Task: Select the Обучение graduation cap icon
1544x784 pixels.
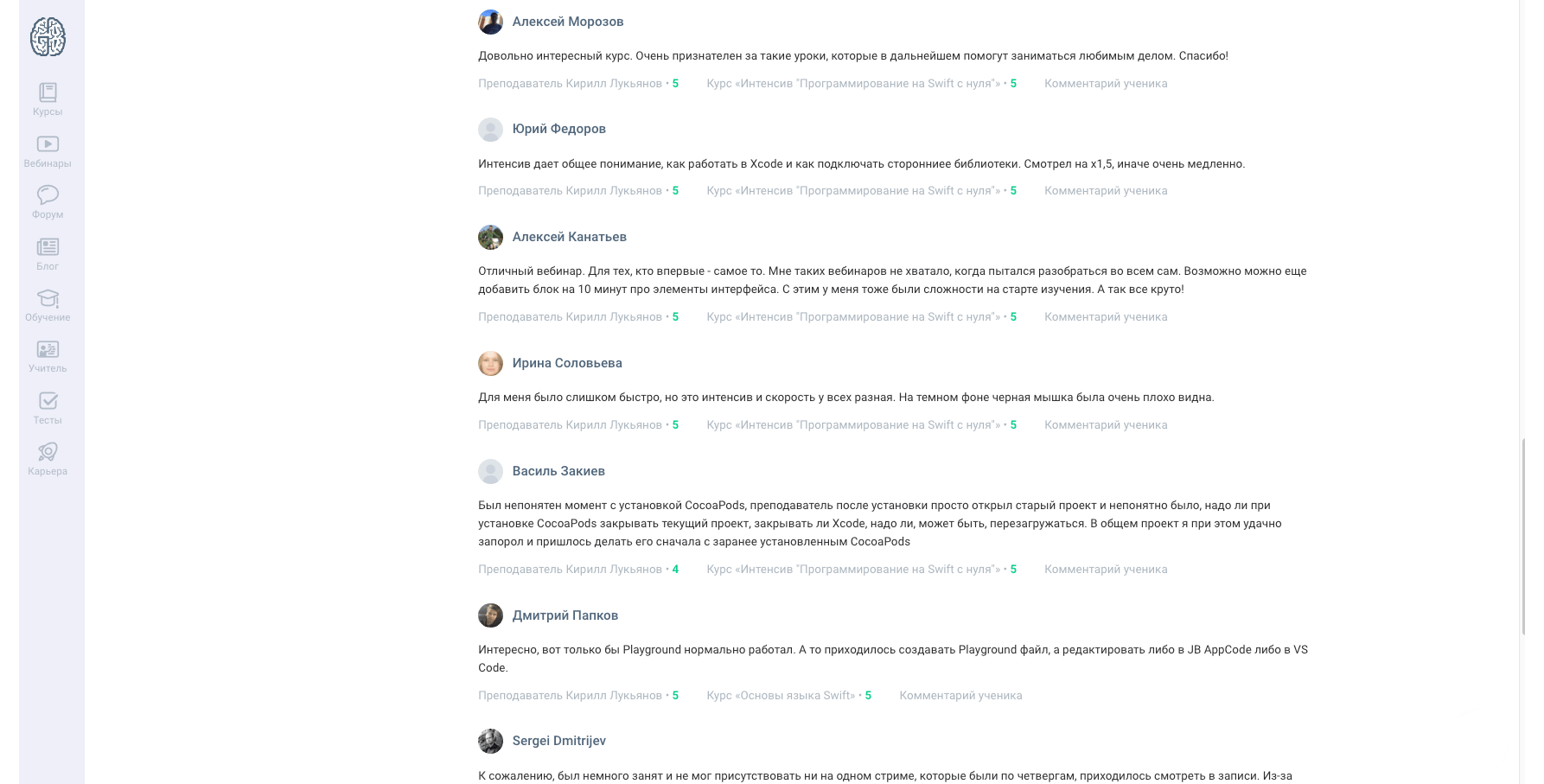Action: (48, 298)
